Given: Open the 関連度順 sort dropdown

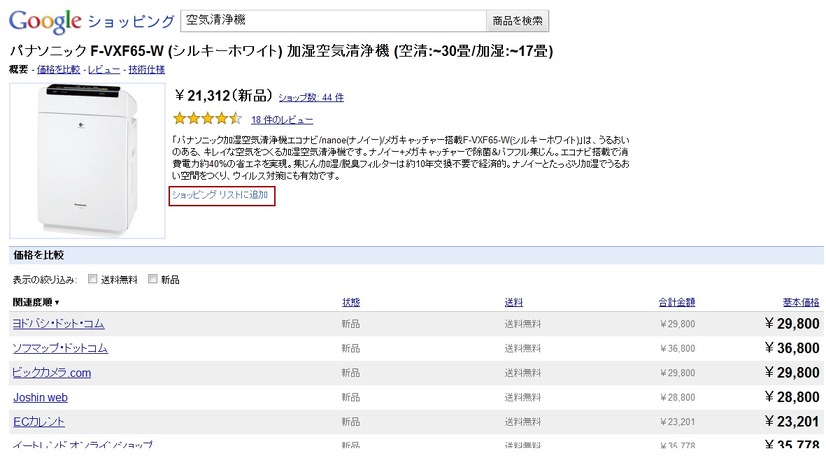Looking at the screenshot, I should pyautogui.click(x=36, y=302).
